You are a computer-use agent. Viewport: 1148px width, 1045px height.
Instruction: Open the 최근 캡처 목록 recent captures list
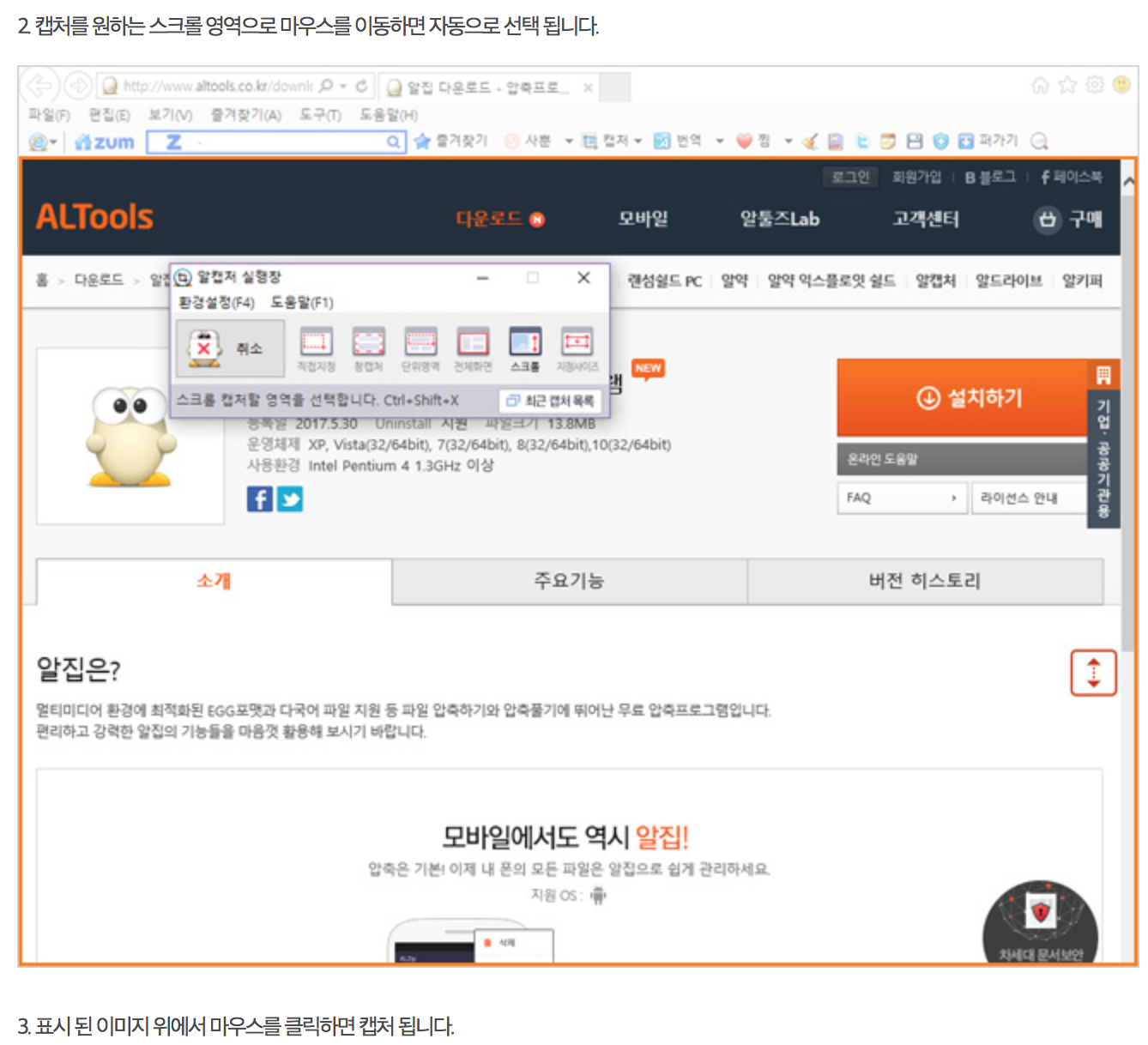coord(550,401)
